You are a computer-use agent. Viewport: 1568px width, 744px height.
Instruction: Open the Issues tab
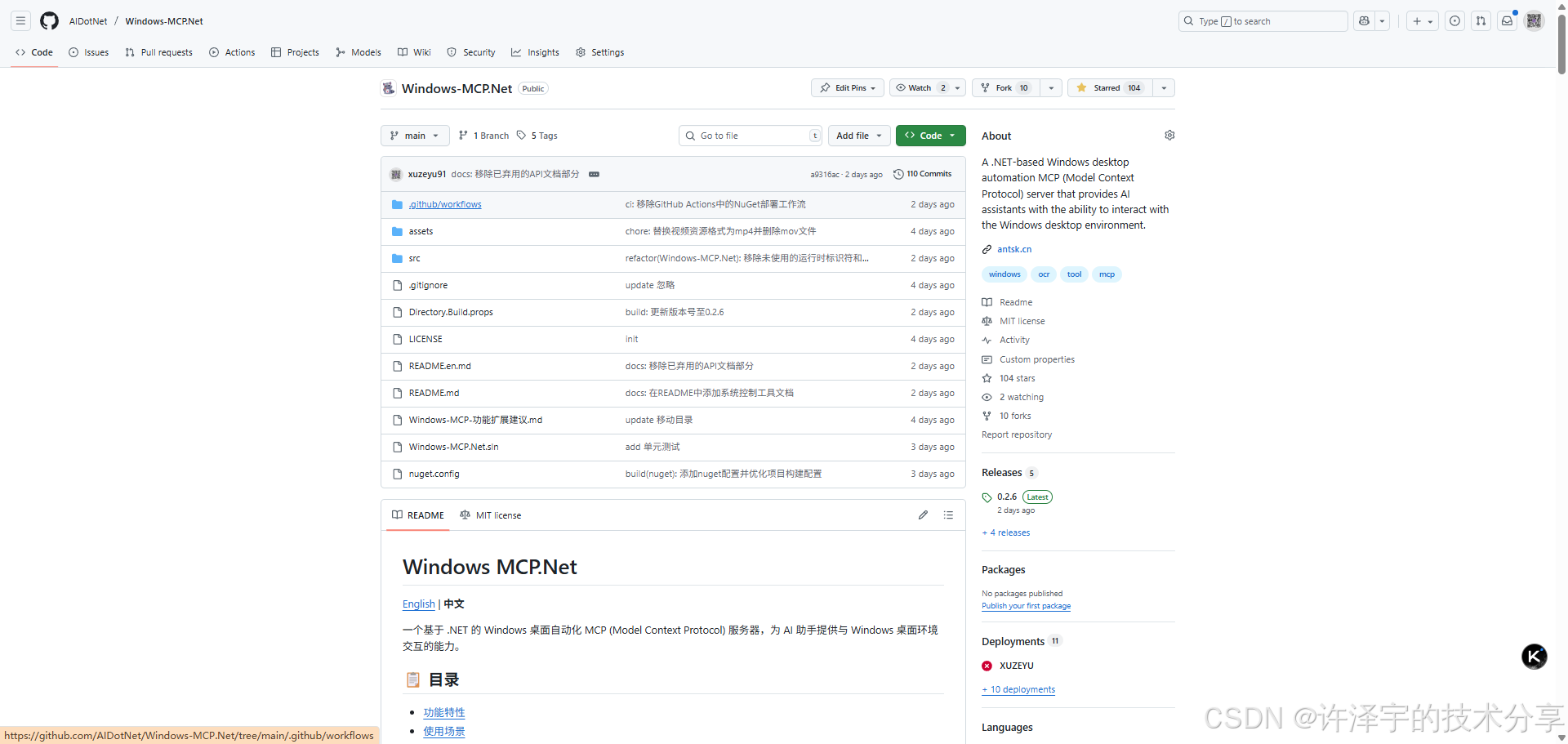[x=89, y=52]
